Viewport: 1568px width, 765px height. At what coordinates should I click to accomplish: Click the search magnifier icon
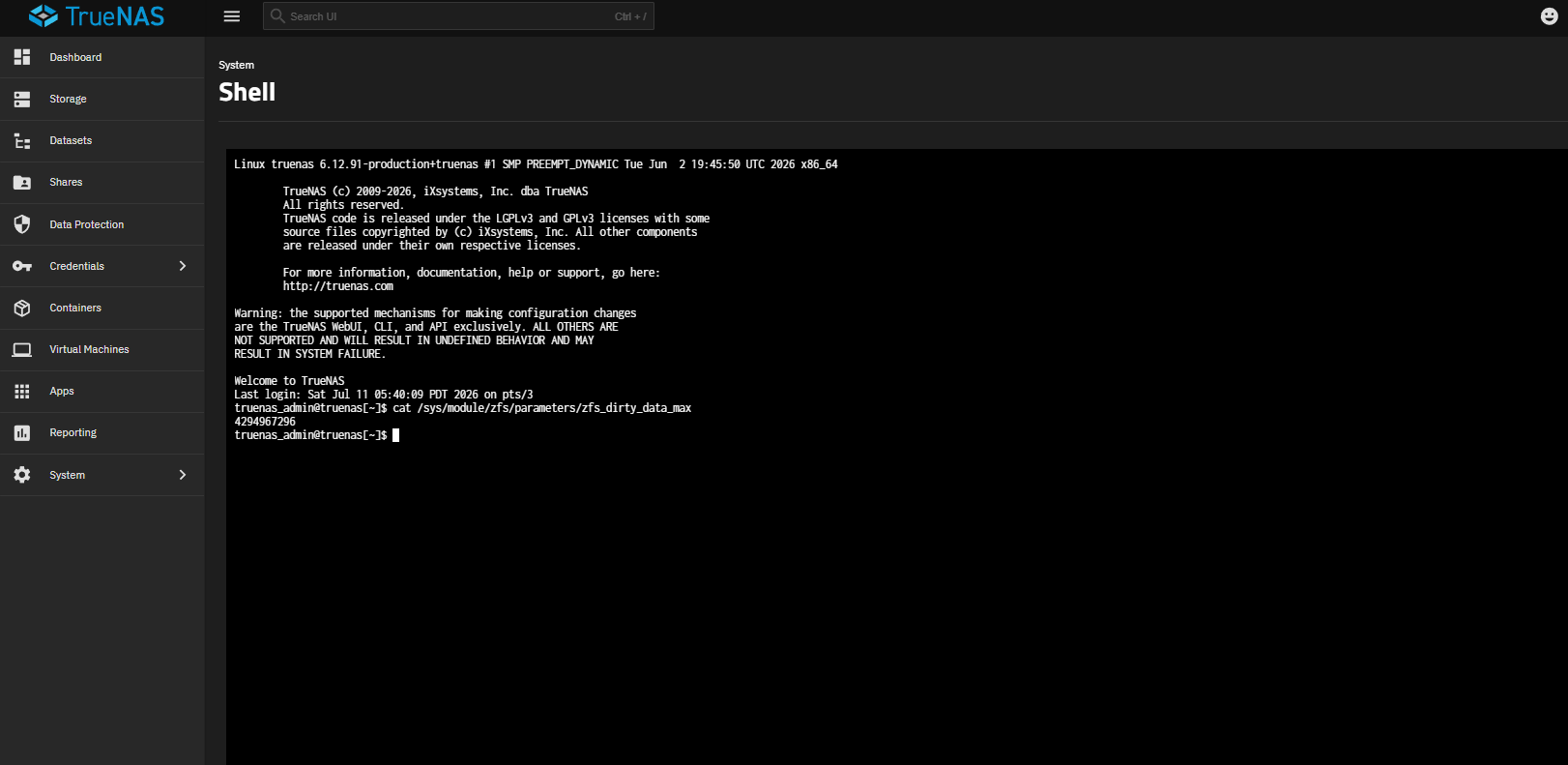(x=277, y=15)
